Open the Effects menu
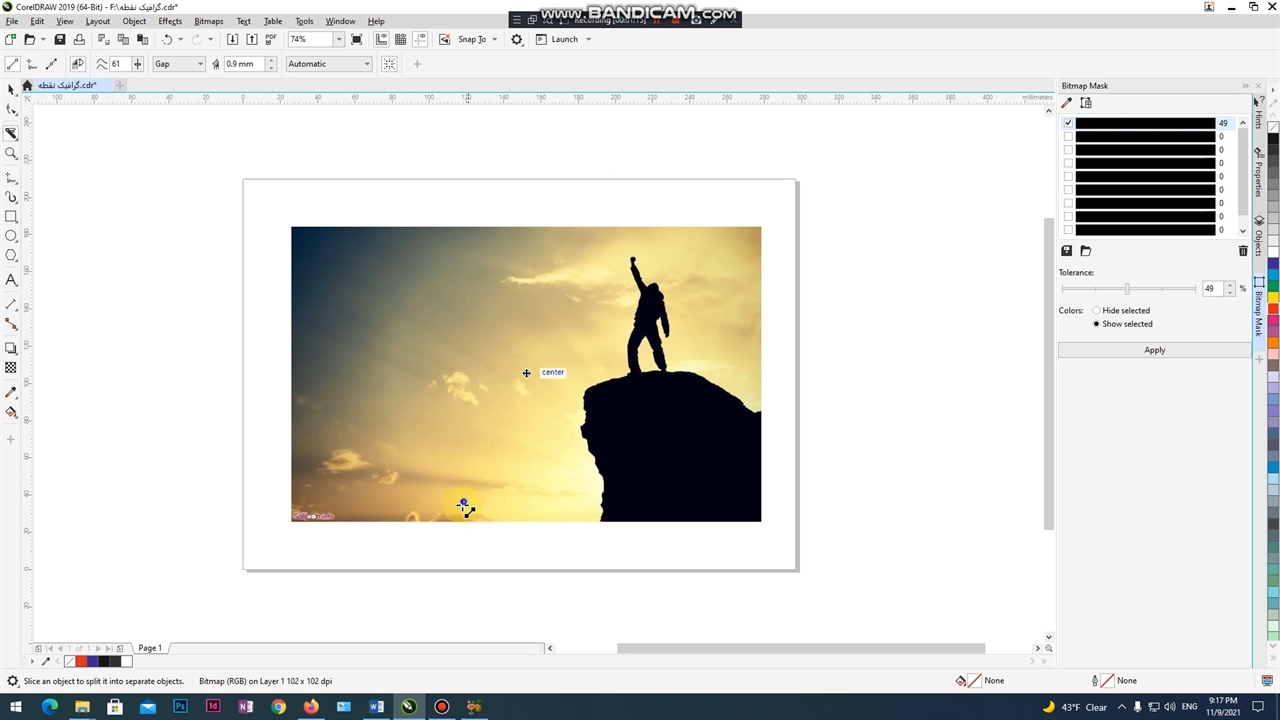 [x=170, y=21]
